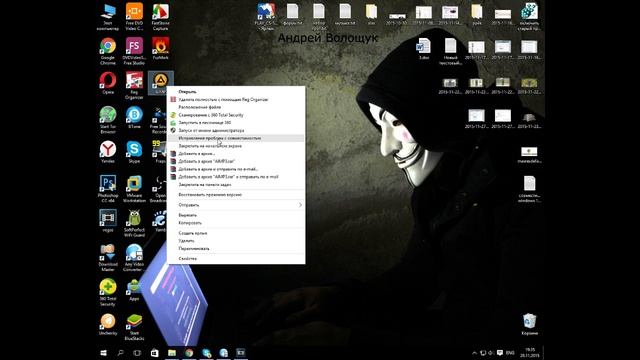Open Task View on the taskbar
This screenshot has height=360, width=640.
(137, 353)
